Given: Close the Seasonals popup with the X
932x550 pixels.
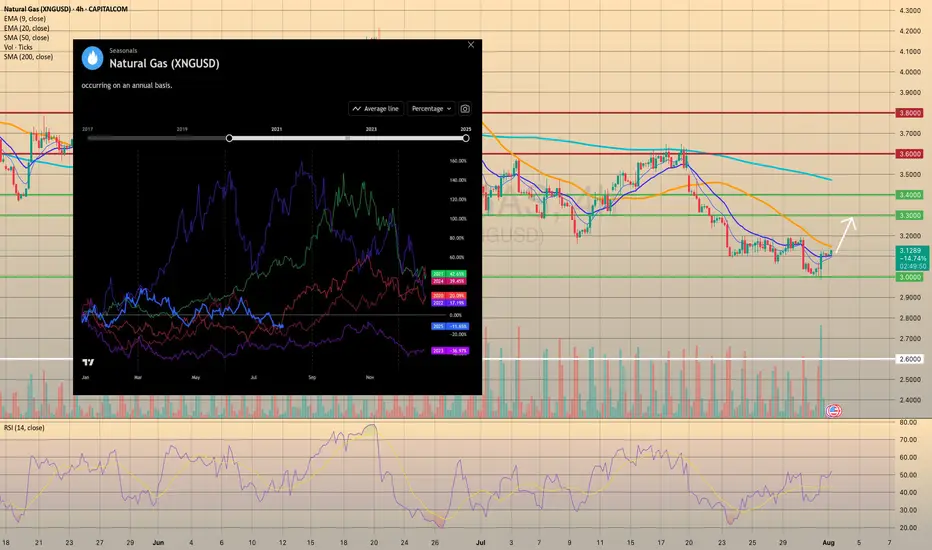Looking at the screenshot, I should click(471, 45).
